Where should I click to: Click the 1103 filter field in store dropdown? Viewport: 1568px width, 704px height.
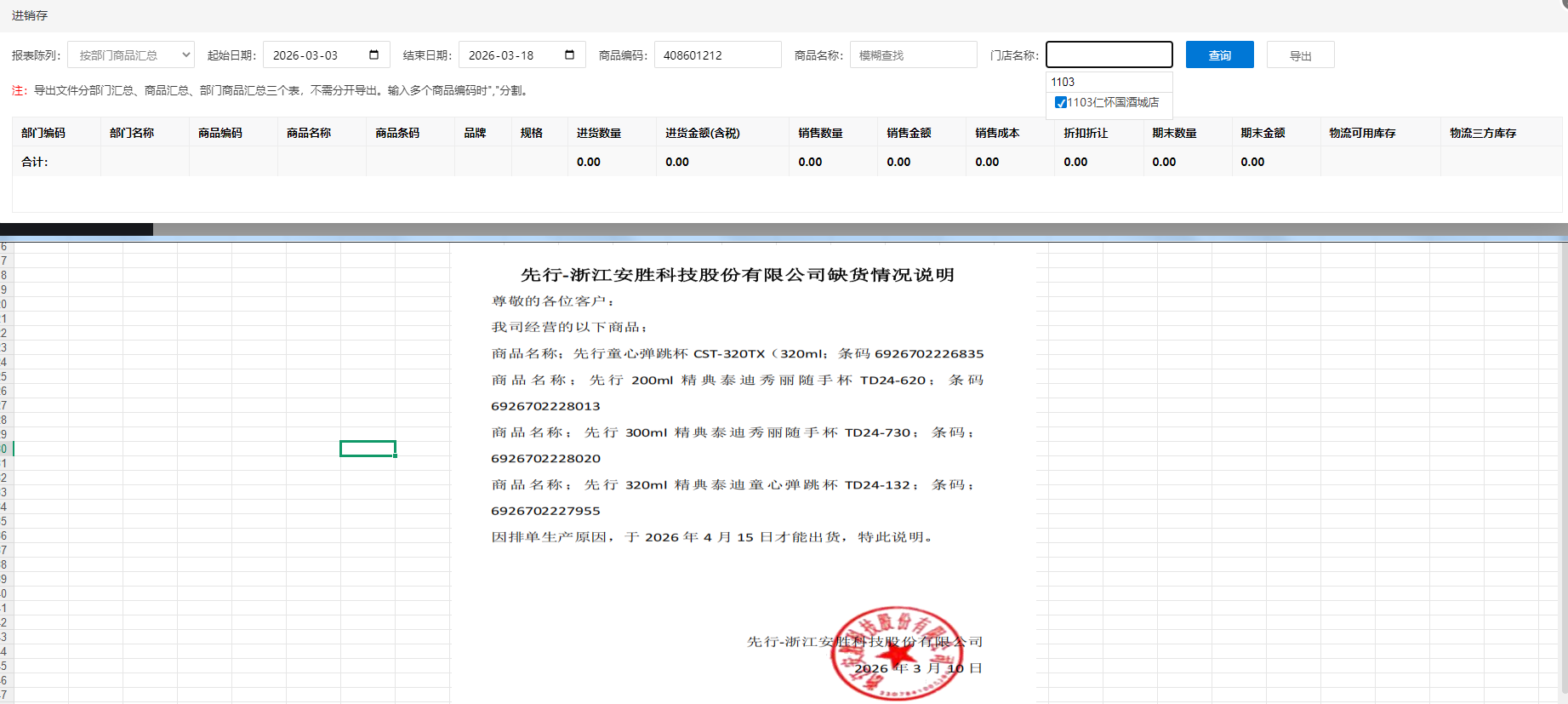coord(1109,83)
